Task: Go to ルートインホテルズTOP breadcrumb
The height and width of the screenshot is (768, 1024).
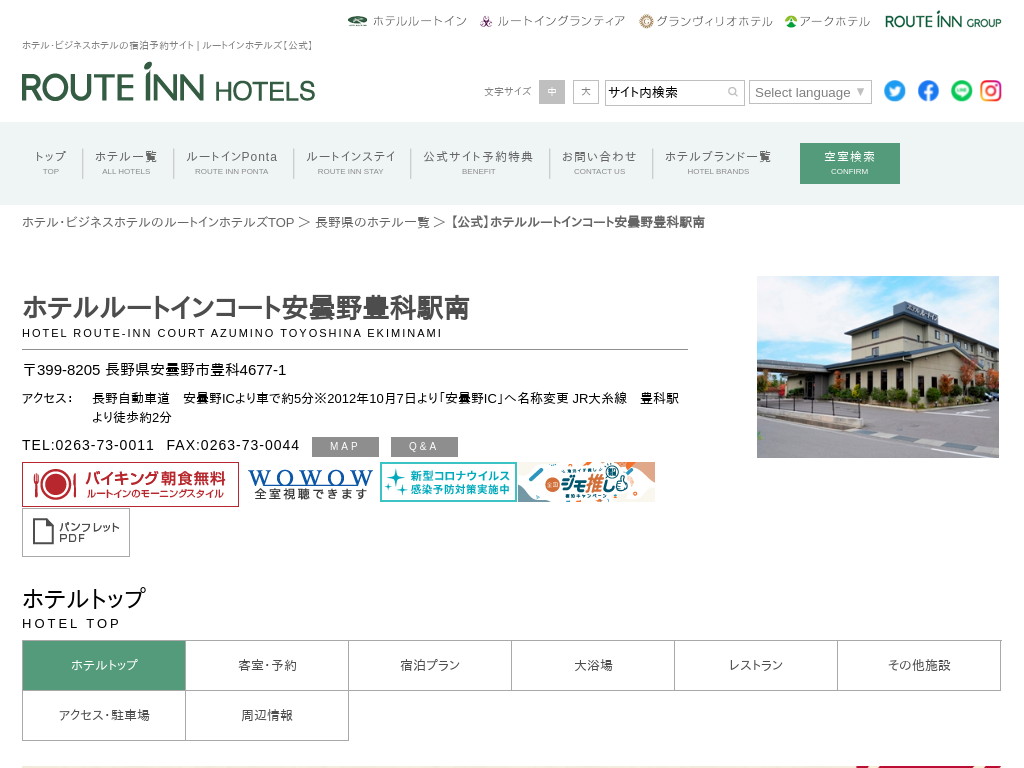Action: pyautogui.click(x=158, y=222)
